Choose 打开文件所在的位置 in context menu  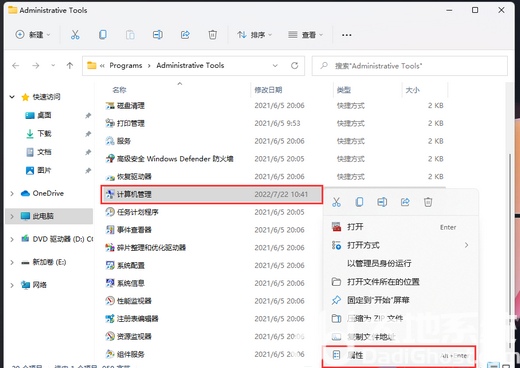pos(401,282)
